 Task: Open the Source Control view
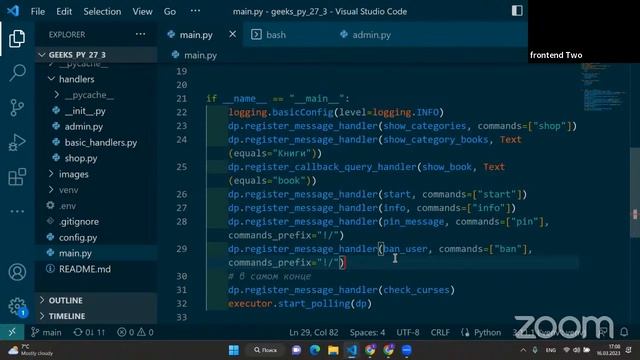(17, 108)
